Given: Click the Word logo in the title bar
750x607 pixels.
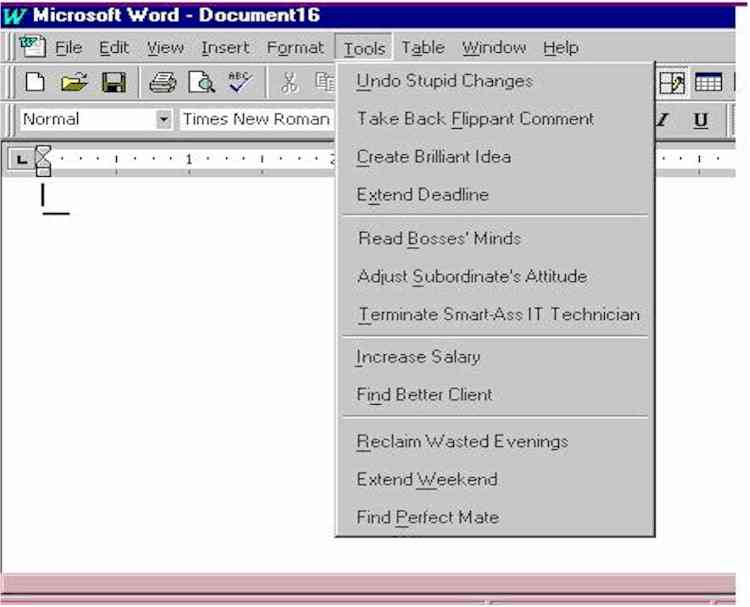Looking at the screenshot, I should click(14, 15).
